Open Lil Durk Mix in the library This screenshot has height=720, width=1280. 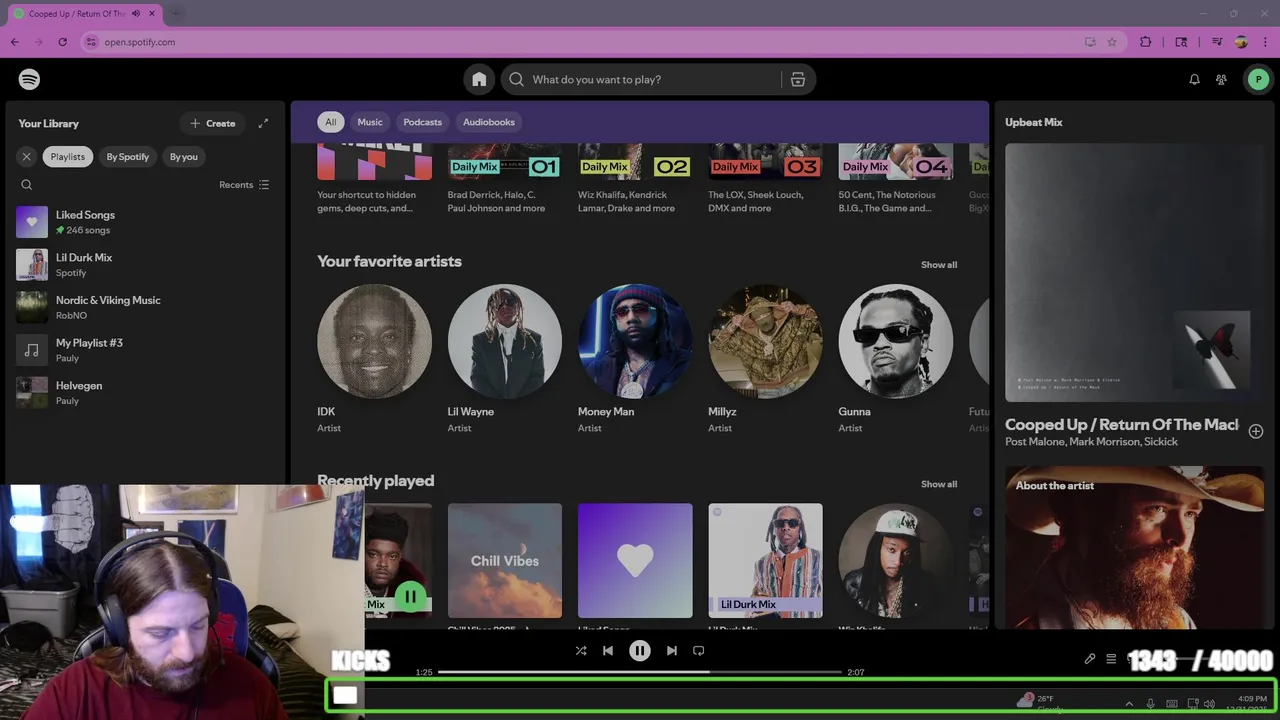click(x=145, y=265)
